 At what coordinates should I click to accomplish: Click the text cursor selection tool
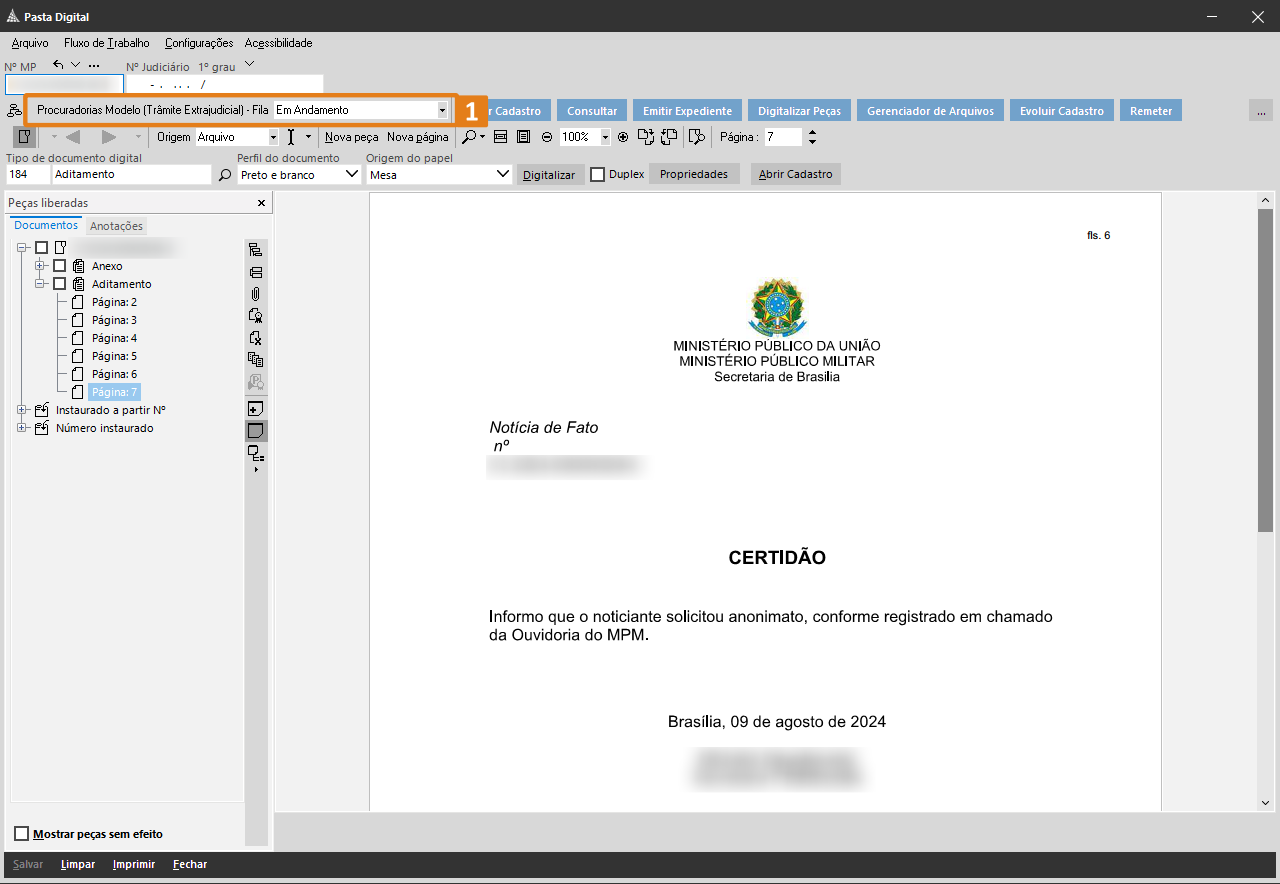tap(291, 137)
